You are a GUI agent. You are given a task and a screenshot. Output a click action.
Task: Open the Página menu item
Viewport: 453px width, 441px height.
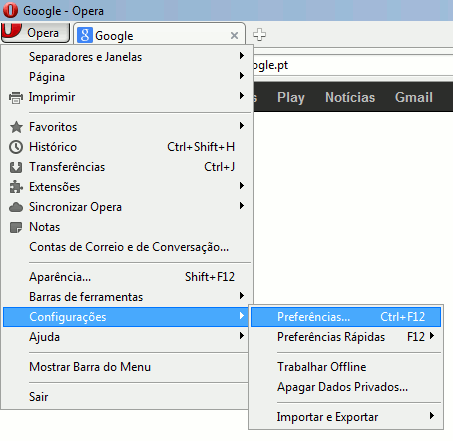[x=127, y=77]
